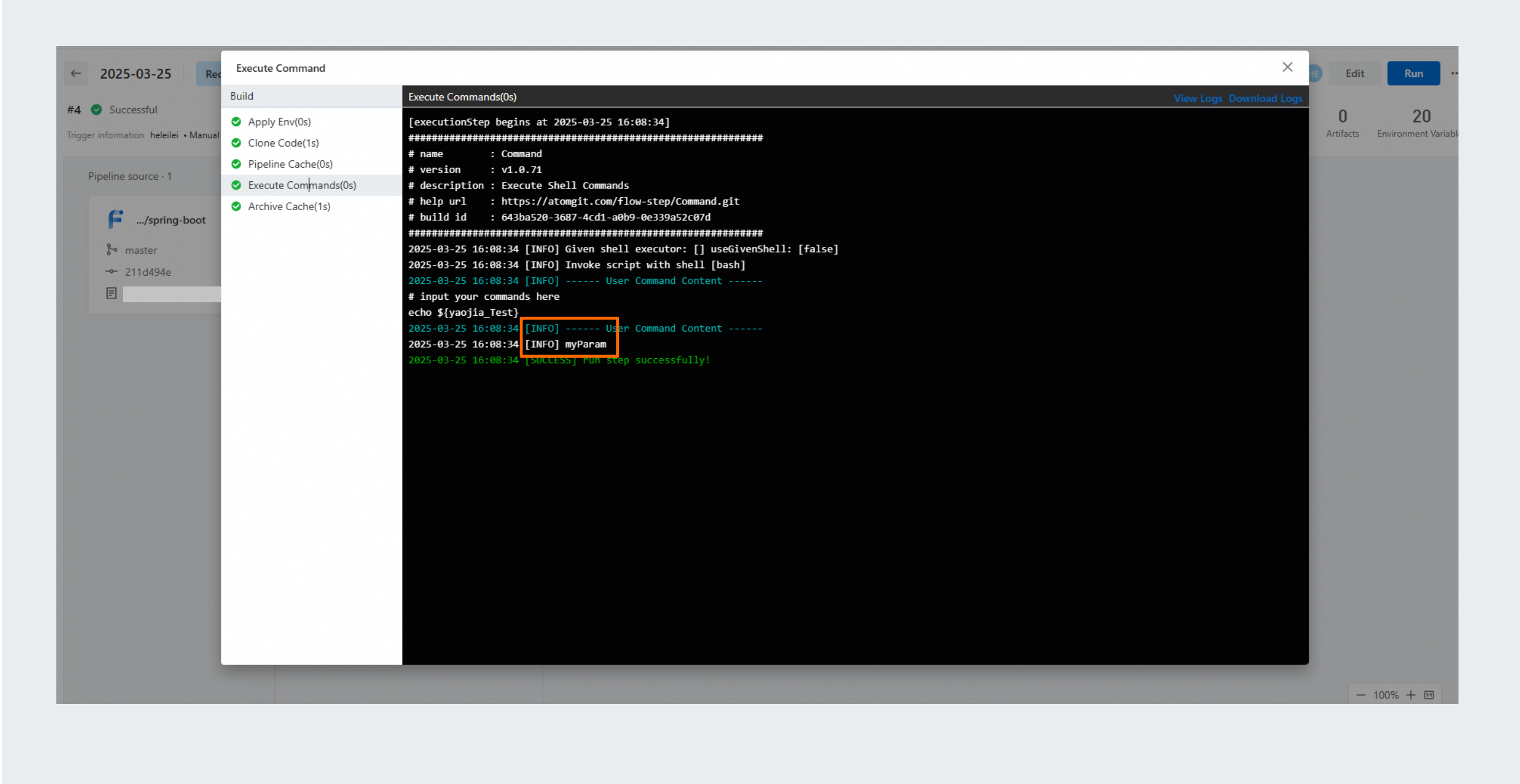Select the Apply Env(0s) step
This screenshot has width=1520, height=784.
point(279,122)
